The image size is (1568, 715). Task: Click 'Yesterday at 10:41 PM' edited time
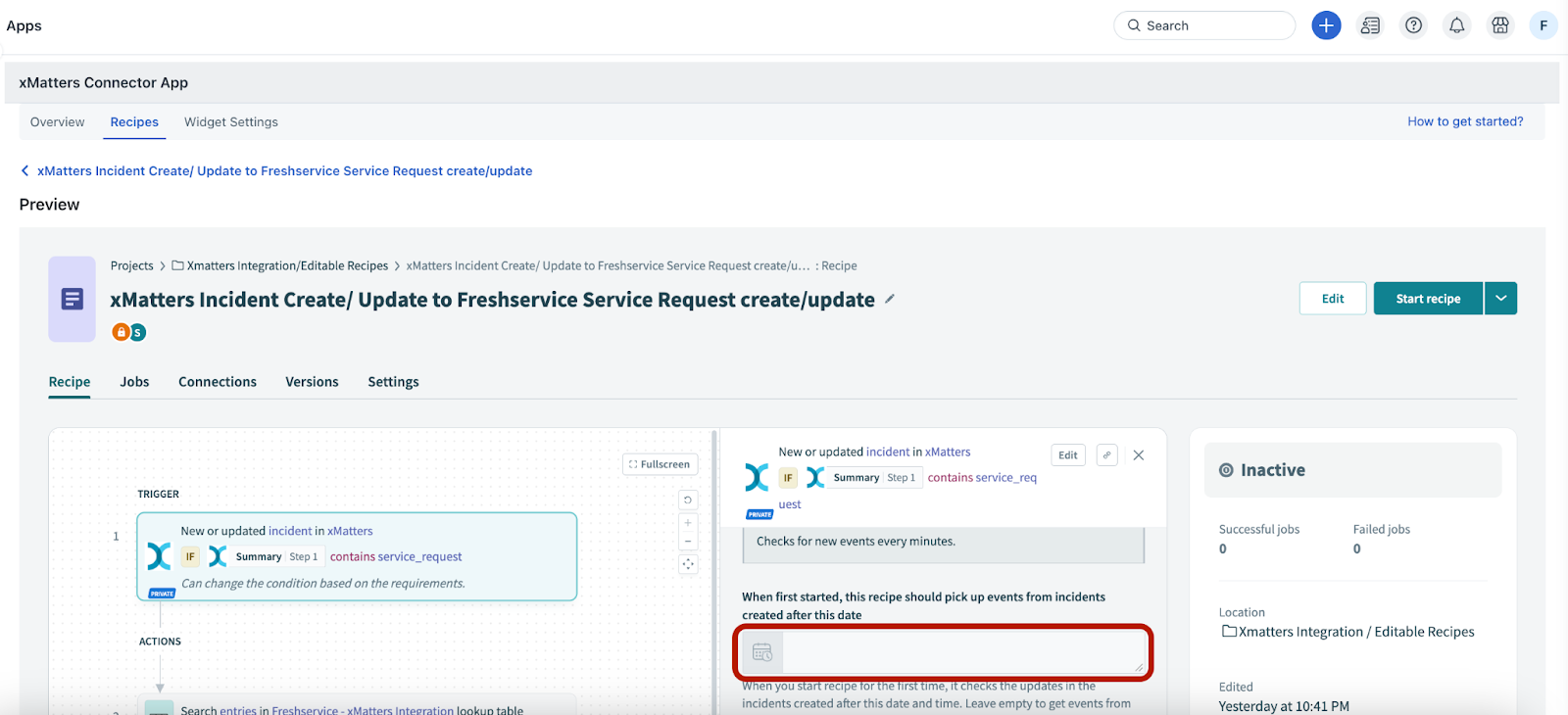[1284, 706]
